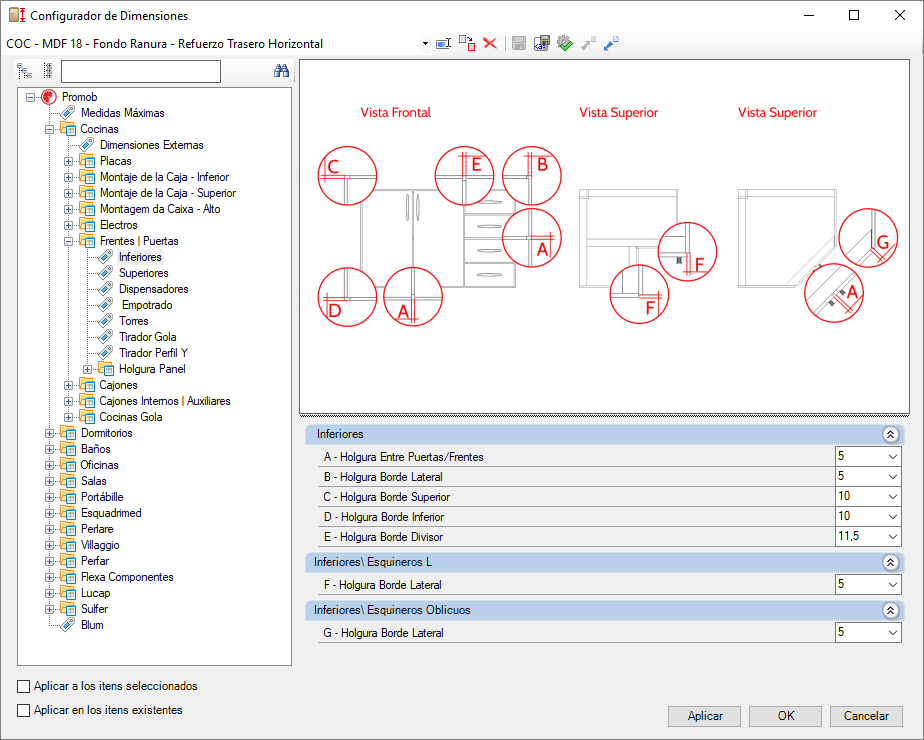Expand the Oficinas tree node
The width and height of the screenshot is (924, 740).
50,465
